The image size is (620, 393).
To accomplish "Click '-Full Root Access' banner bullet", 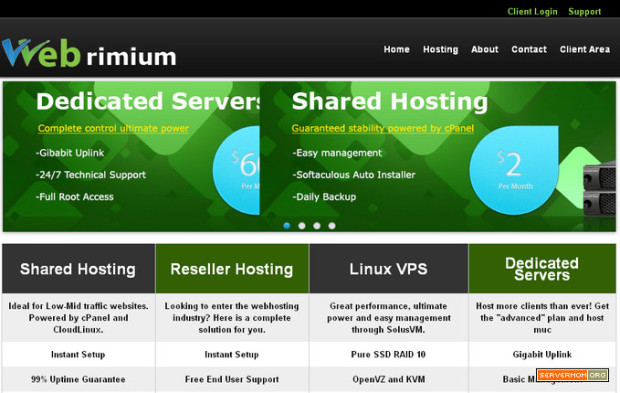I will pos(75,197).
